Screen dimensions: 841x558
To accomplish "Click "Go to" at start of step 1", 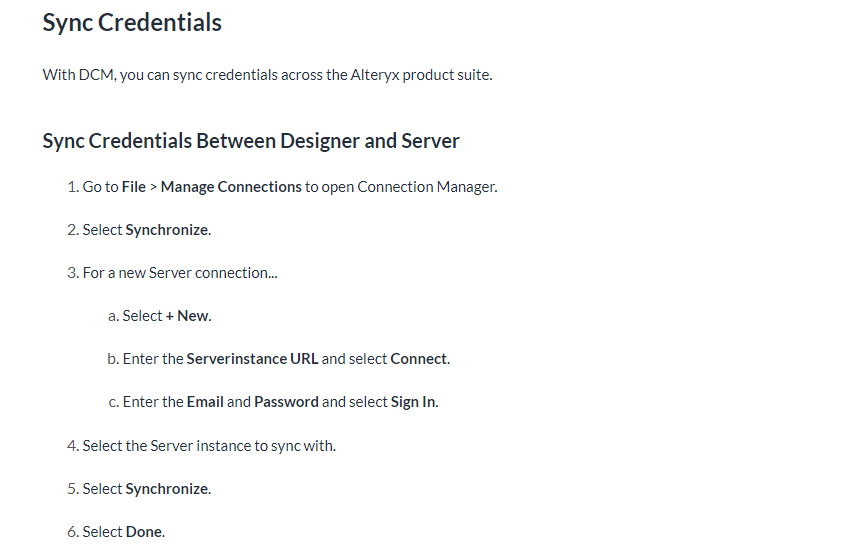I will pos(100,187).
